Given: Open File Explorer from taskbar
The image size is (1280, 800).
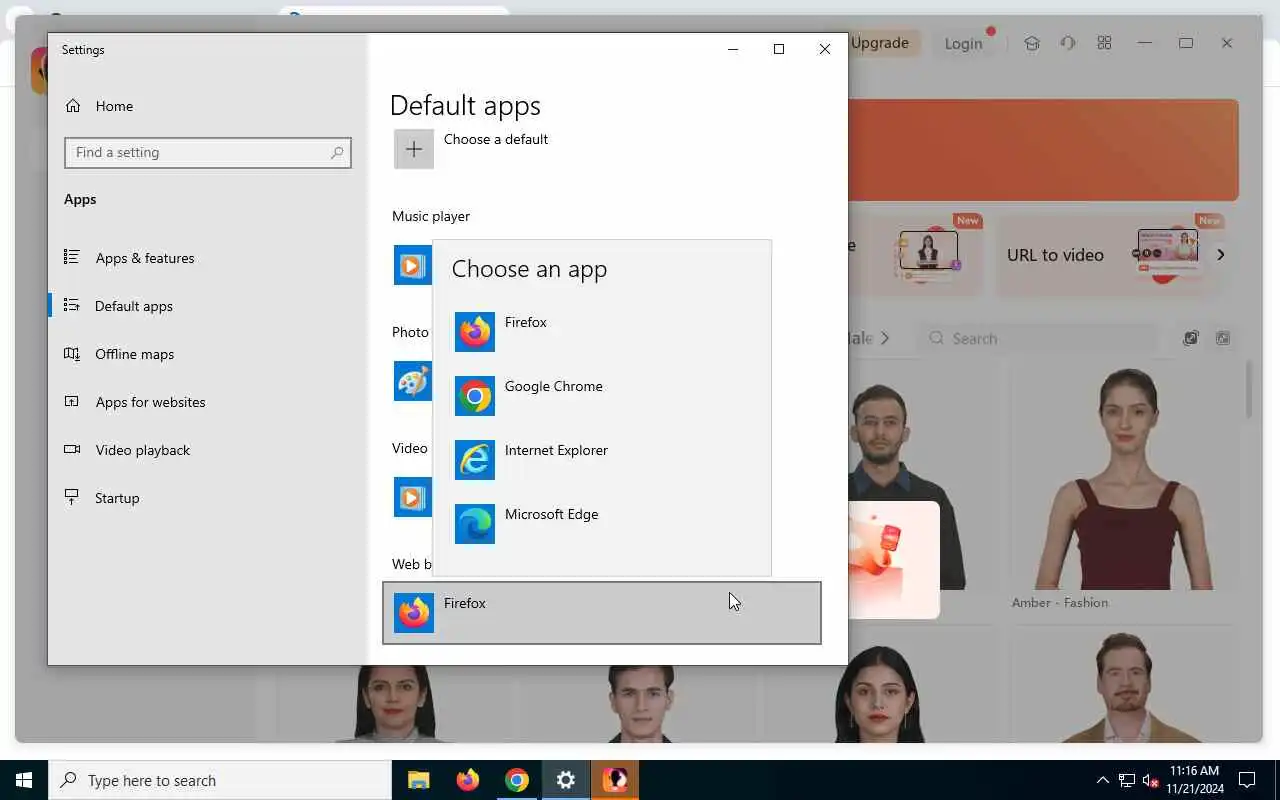Looking at the screenshot, I should (x=418, y=780).
